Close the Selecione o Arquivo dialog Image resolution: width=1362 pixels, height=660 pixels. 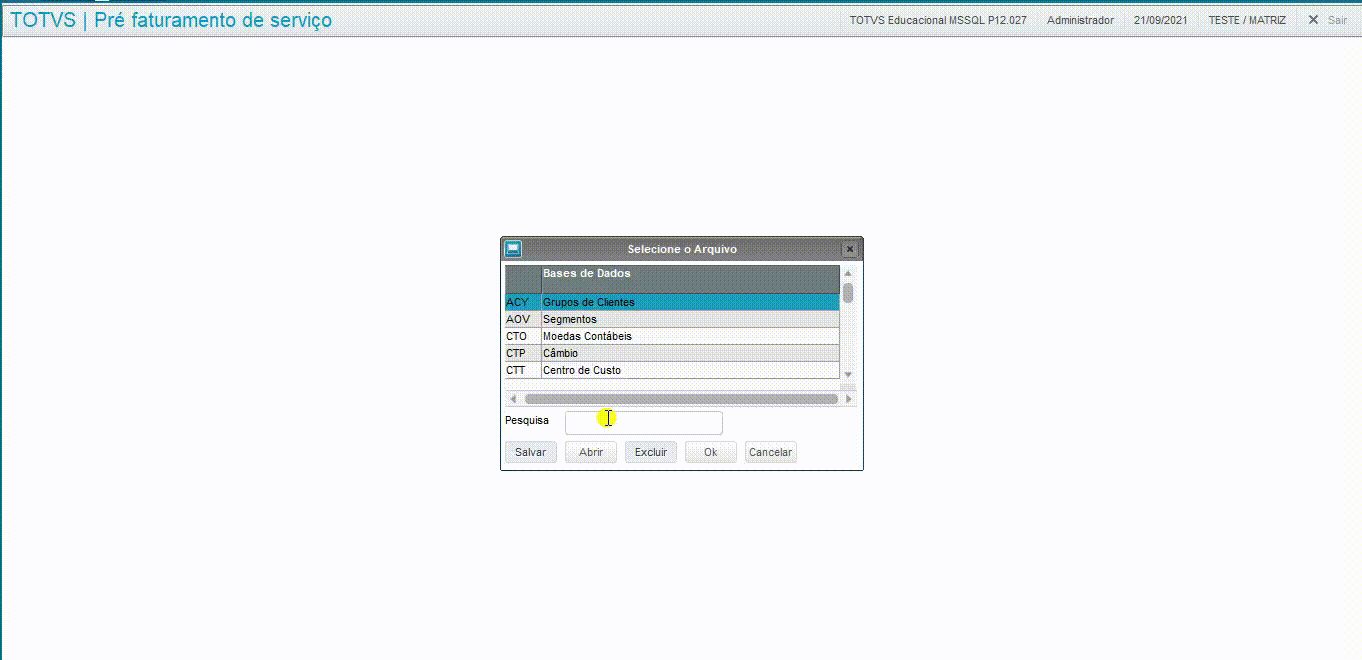pos(850,249)
